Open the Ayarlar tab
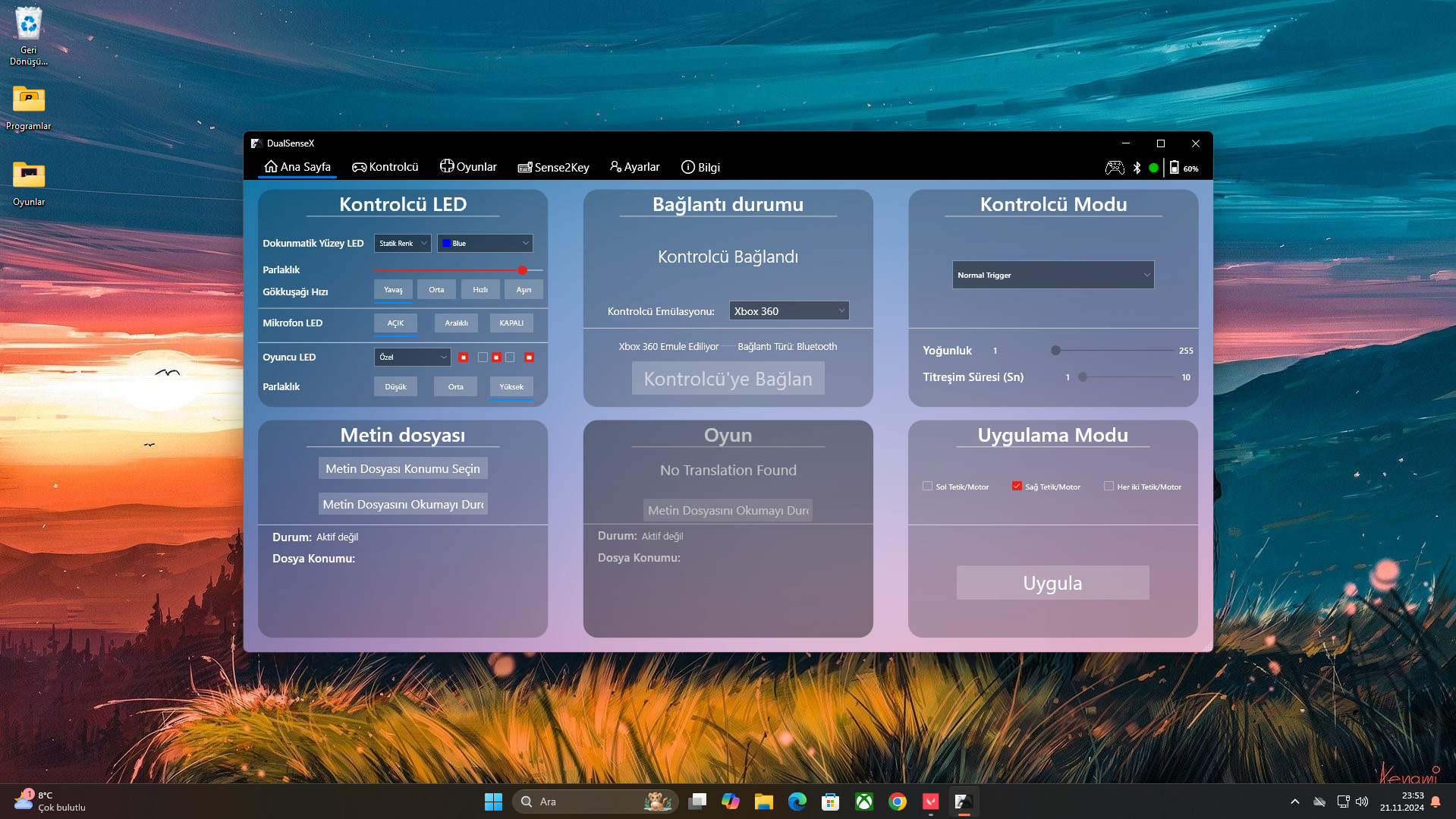Viewport: 1456px width, 819px height. point(634,167)
